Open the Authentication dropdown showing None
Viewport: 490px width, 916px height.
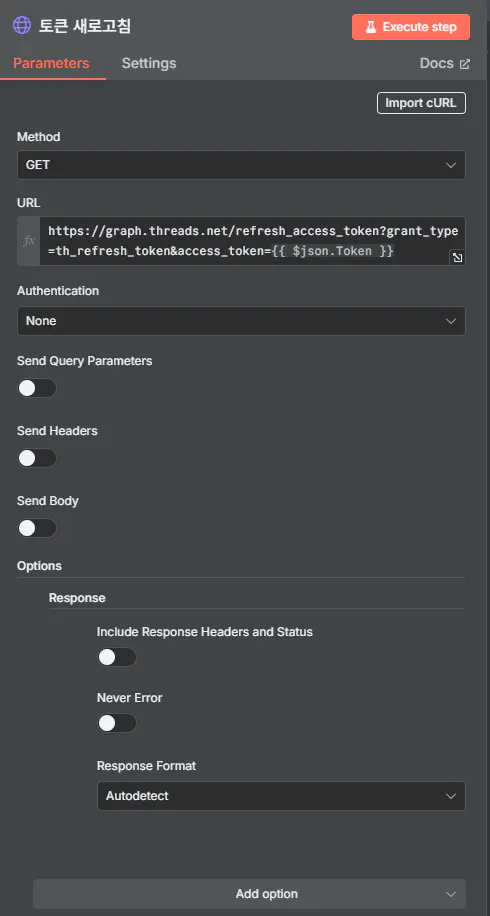241,321
